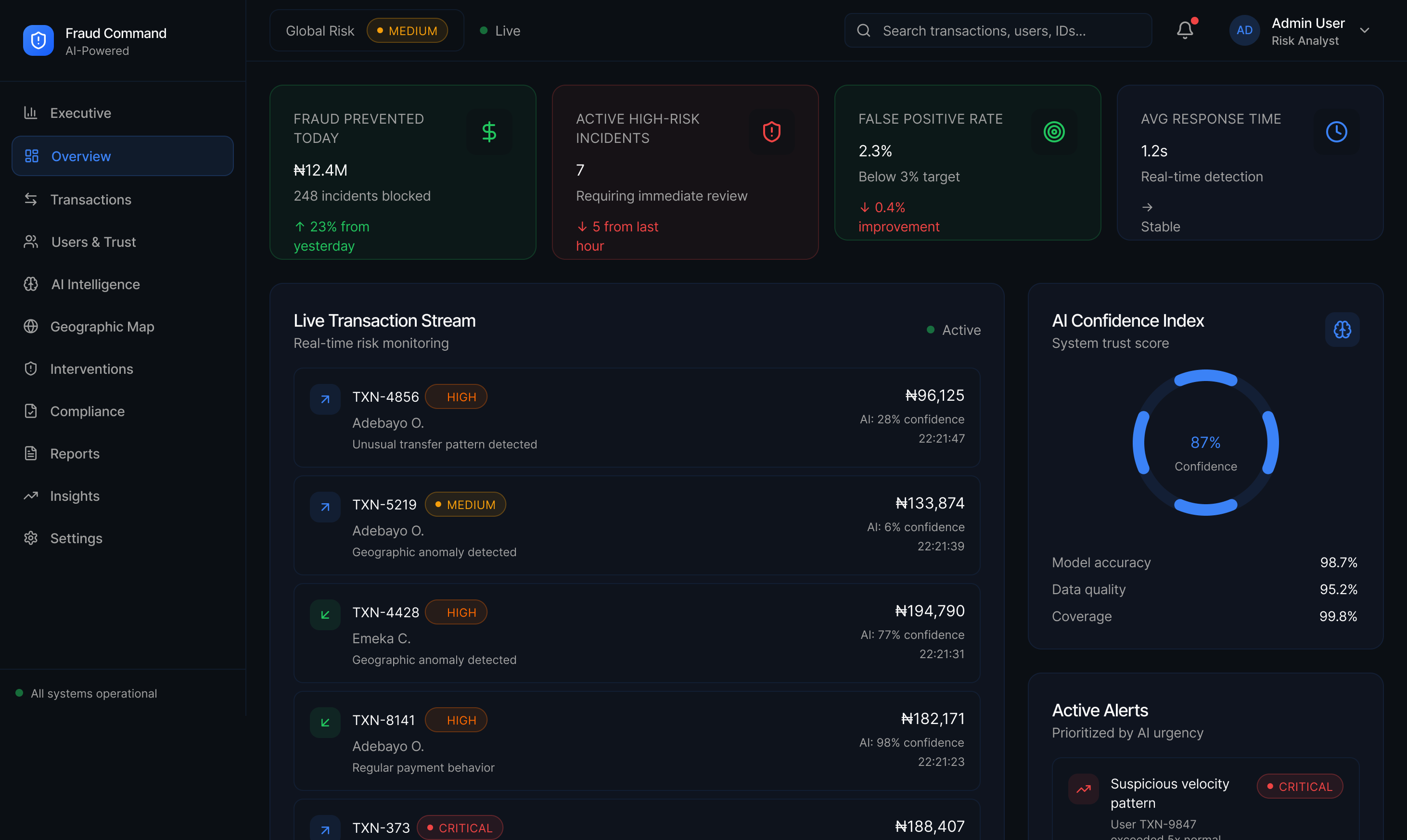Click the incoming arrow icon for TXN-4428
The height and width of the screenshot is (840, 1407).
click(325, 615)
